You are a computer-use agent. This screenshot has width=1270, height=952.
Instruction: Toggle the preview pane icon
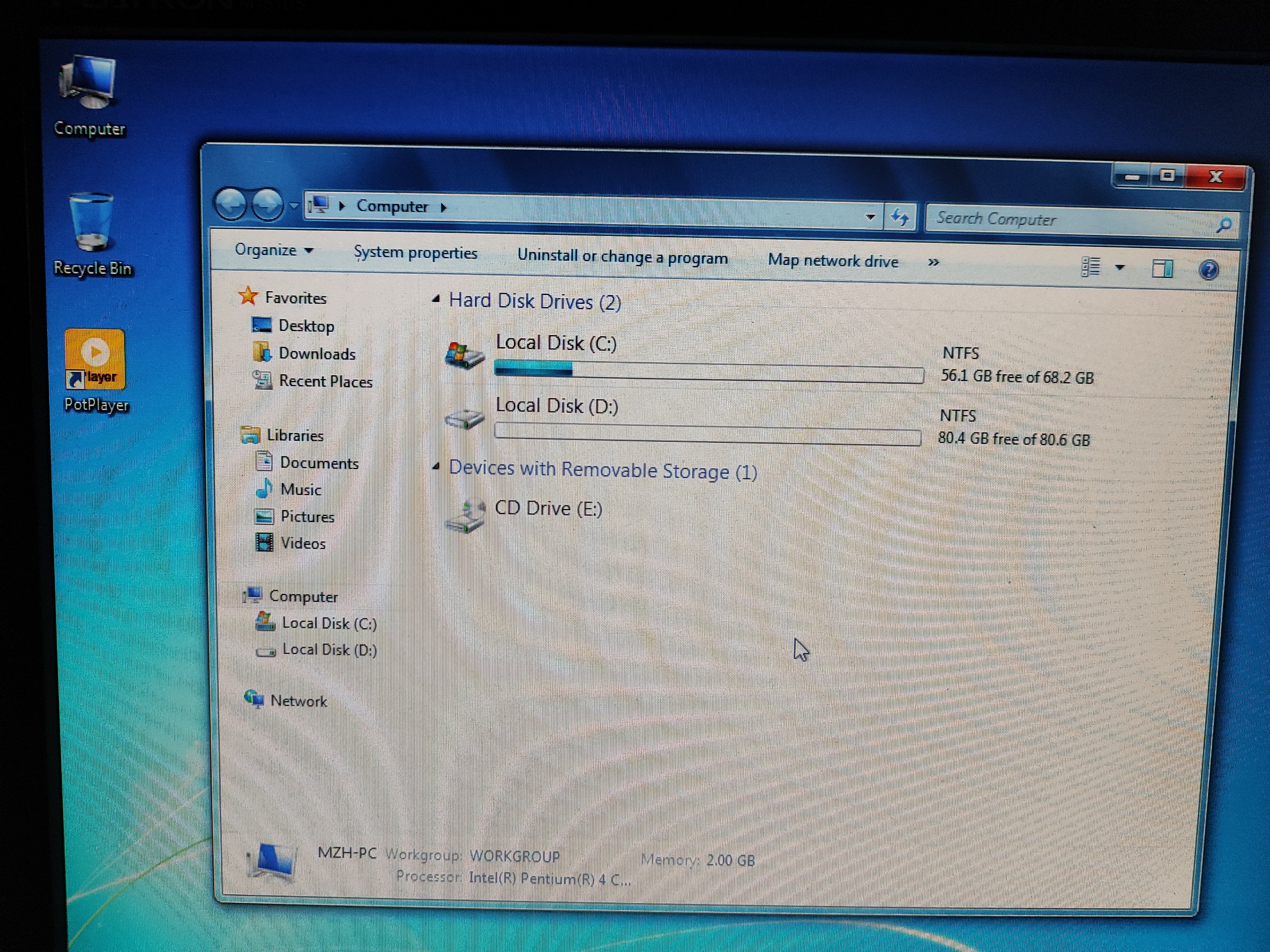pyautogui.click(x=1162, y=268)
